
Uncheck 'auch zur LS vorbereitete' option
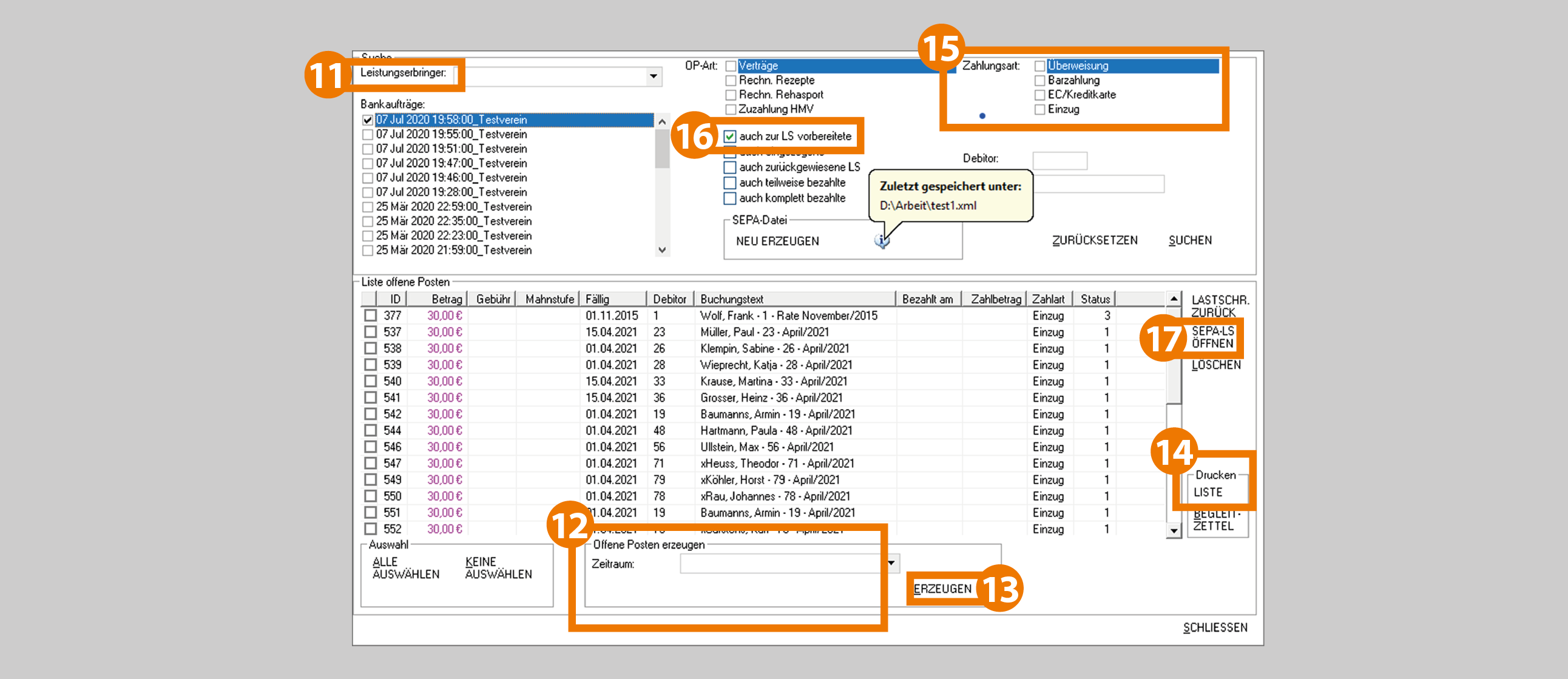(x=730, y=137)
